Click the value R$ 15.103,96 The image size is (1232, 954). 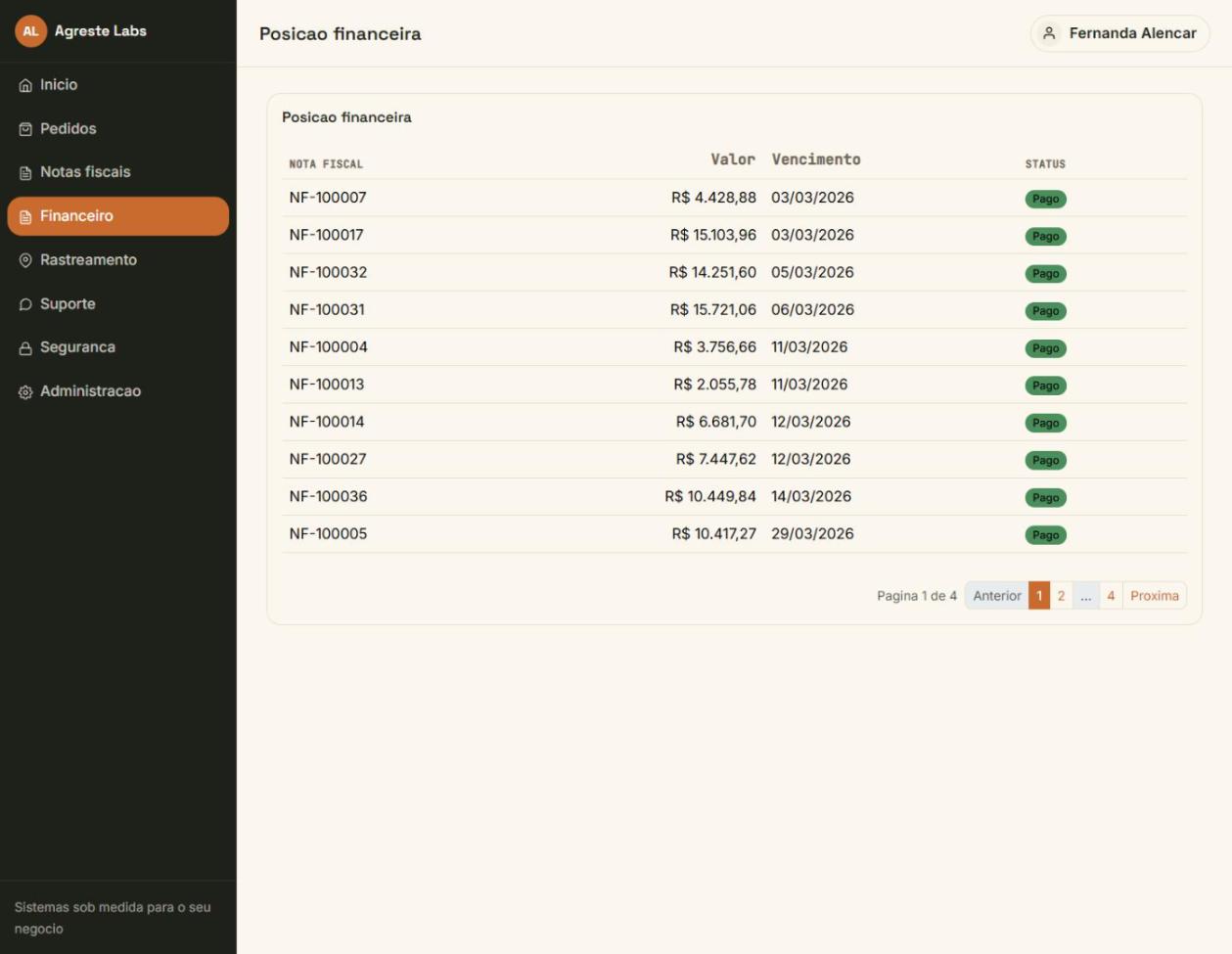(713, 235)
